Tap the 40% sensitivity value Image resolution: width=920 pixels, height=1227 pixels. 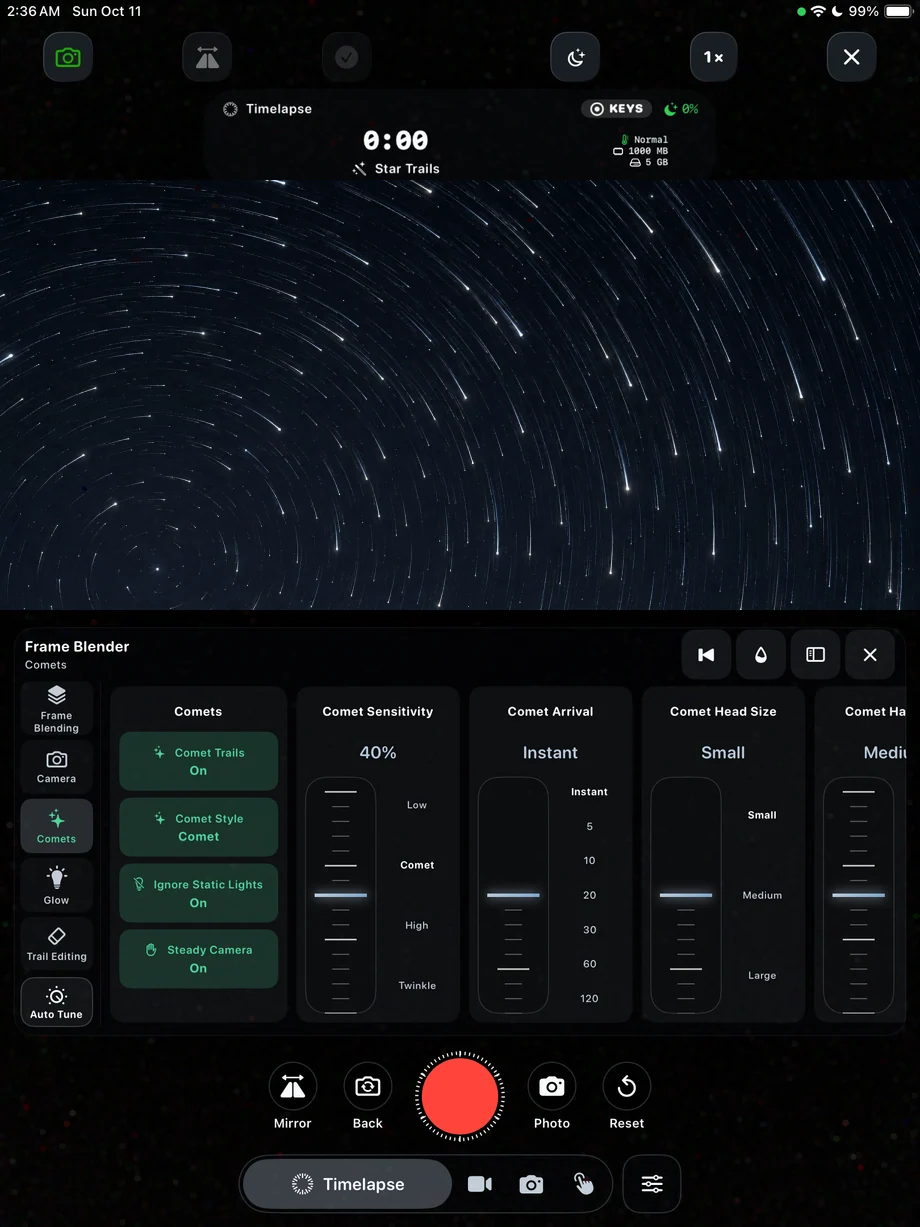pos(378,753)
